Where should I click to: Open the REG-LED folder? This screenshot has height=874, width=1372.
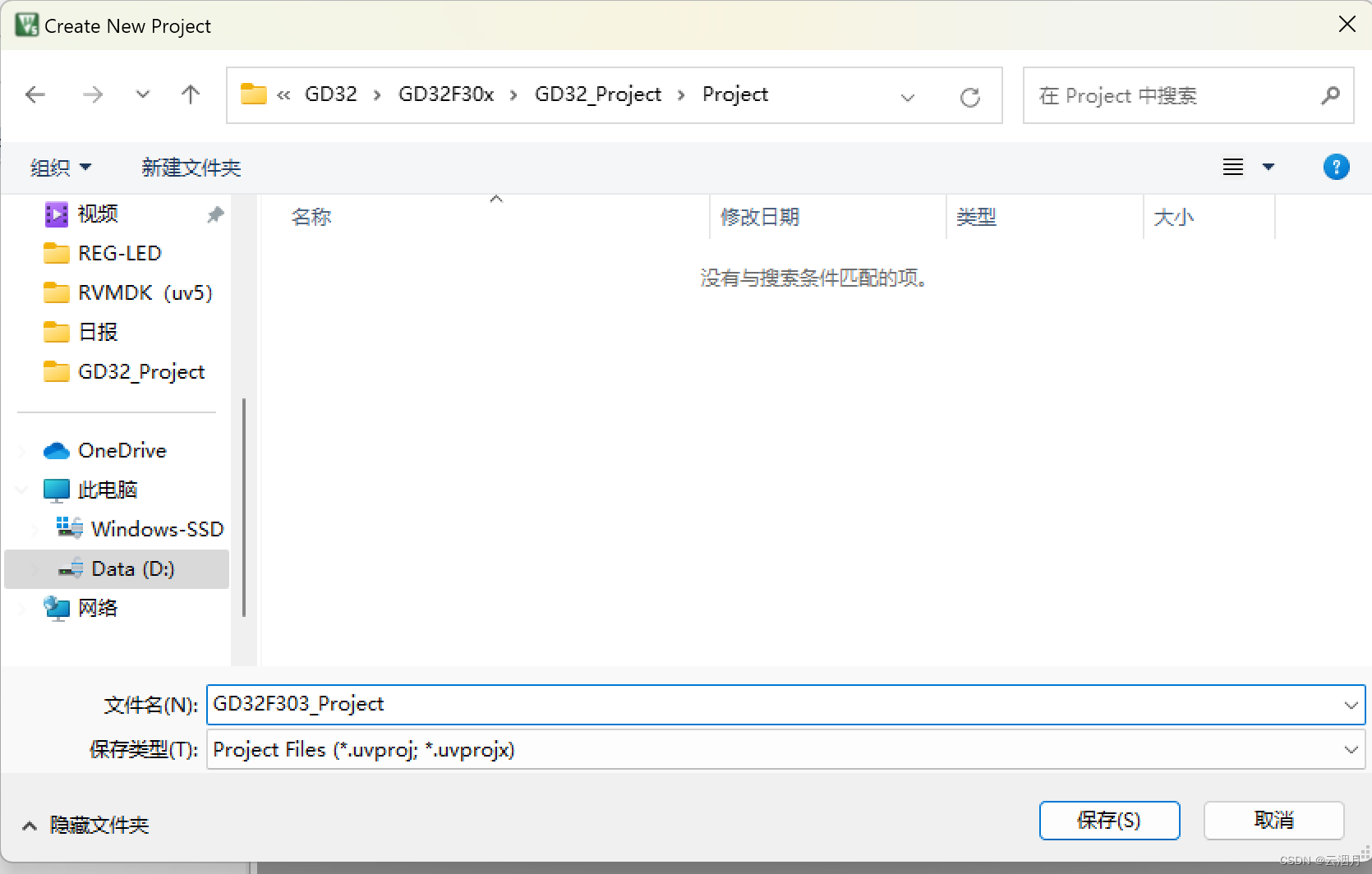pyautogui.click(x=120, y=253)
